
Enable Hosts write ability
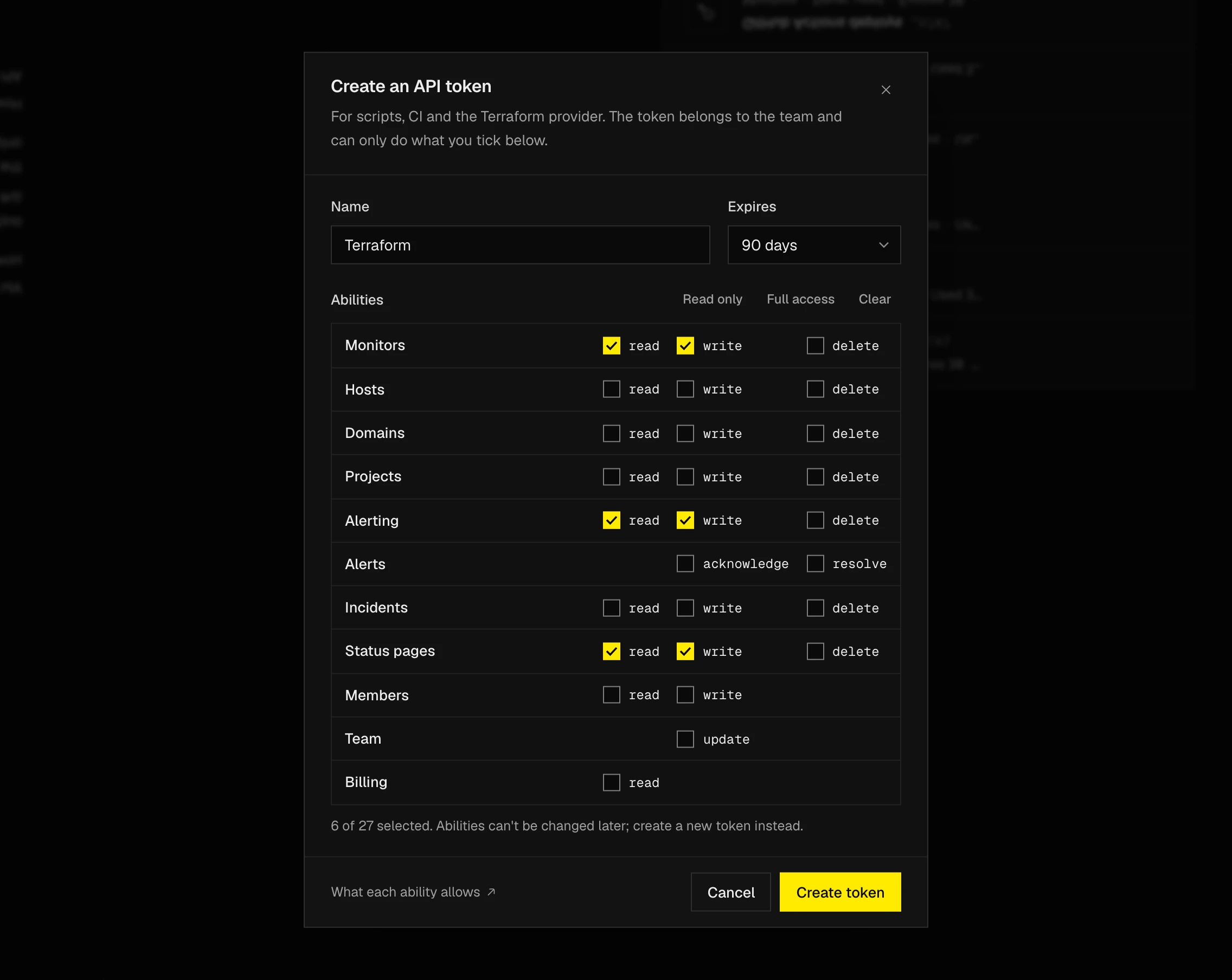(685, 389)
